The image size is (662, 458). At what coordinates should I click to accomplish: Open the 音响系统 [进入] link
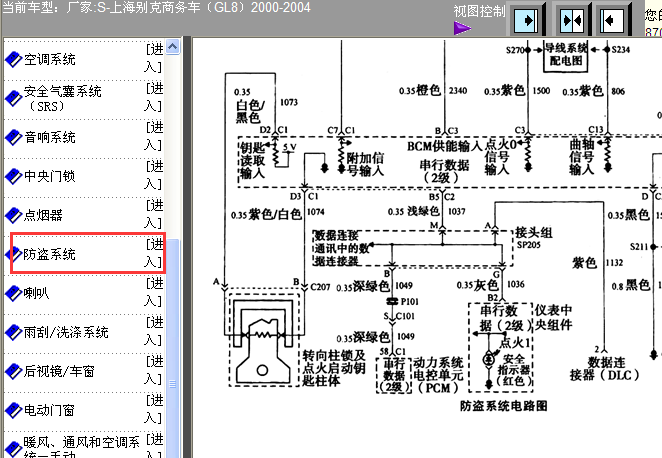(154, 136)
